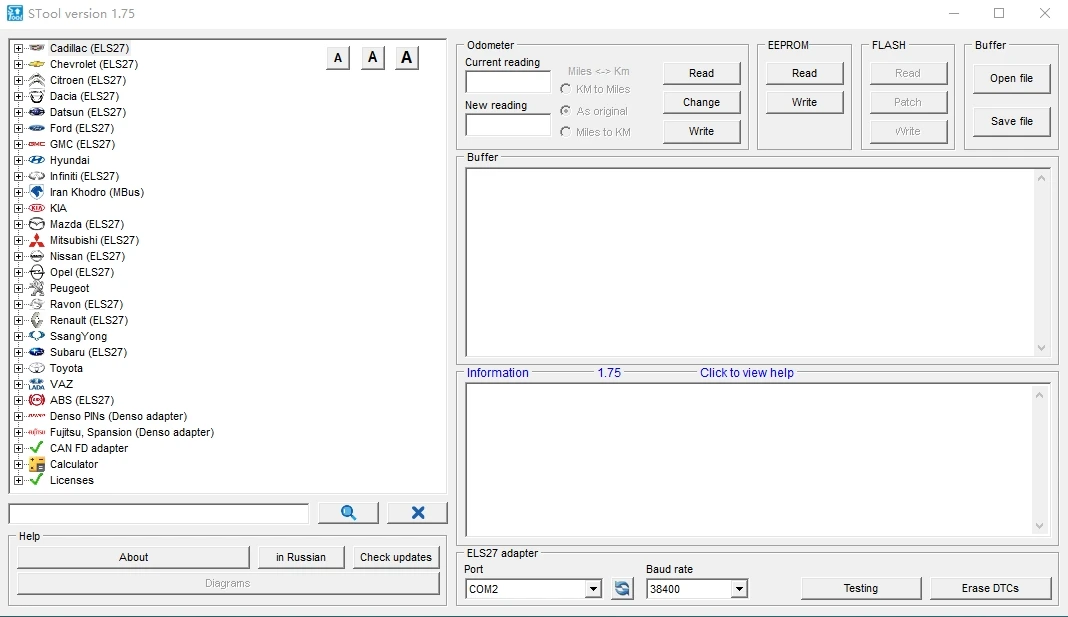
Task: Click the Peugeot lion logo icon
Action: tap(37, 288)
